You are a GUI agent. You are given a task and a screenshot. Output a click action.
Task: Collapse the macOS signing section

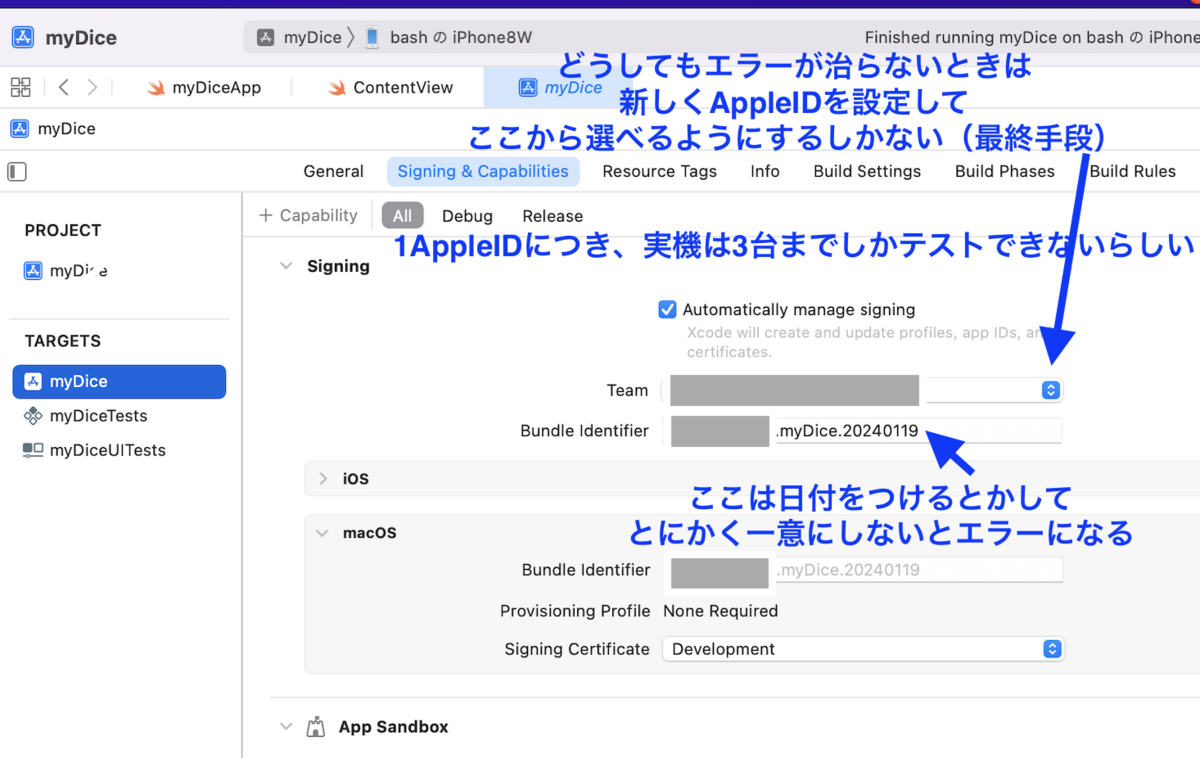click(322, 533)
